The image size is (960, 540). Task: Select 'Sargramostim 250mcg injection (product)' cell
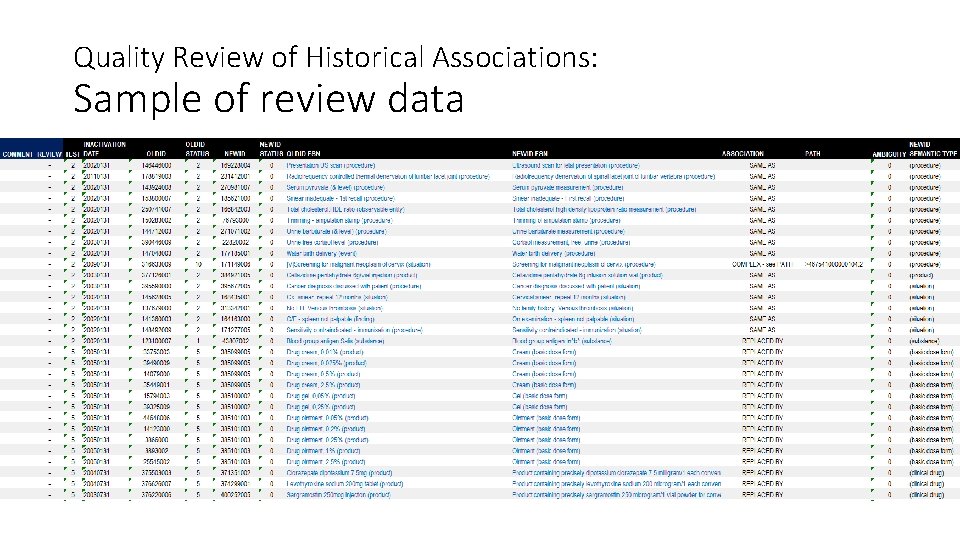coord(338,495)
